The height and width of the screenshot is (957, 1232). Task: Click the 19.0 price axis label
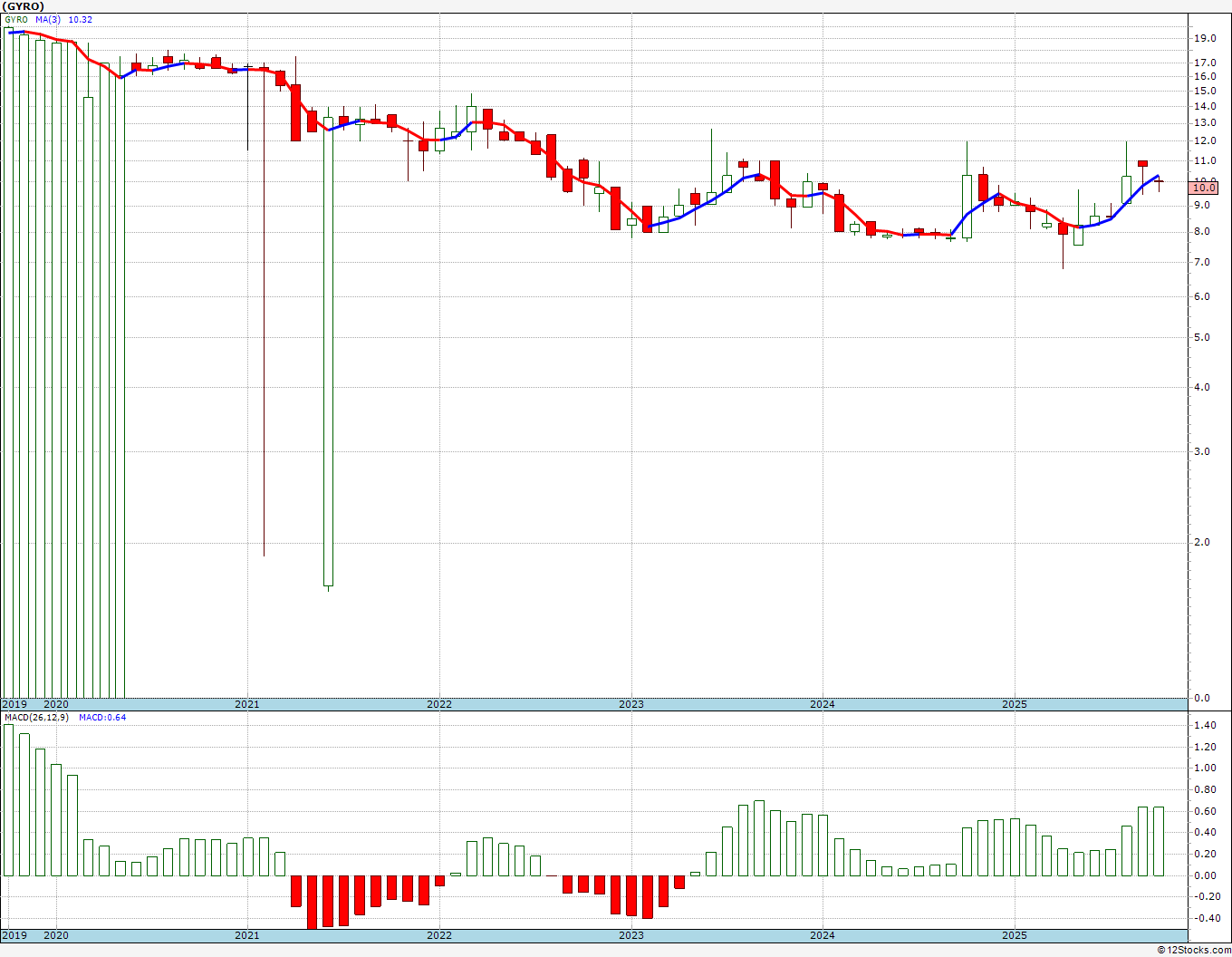tap(1205, 38)
